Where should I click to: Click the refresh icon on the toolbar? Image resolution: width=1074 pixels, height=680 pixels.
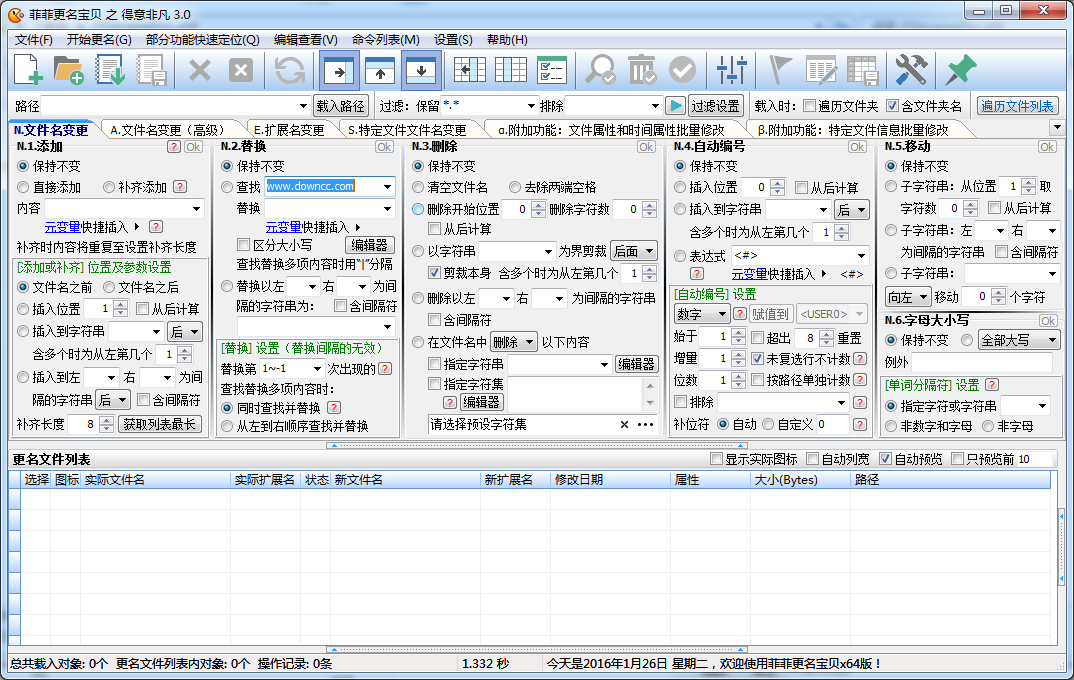click(x=288, y=70)
